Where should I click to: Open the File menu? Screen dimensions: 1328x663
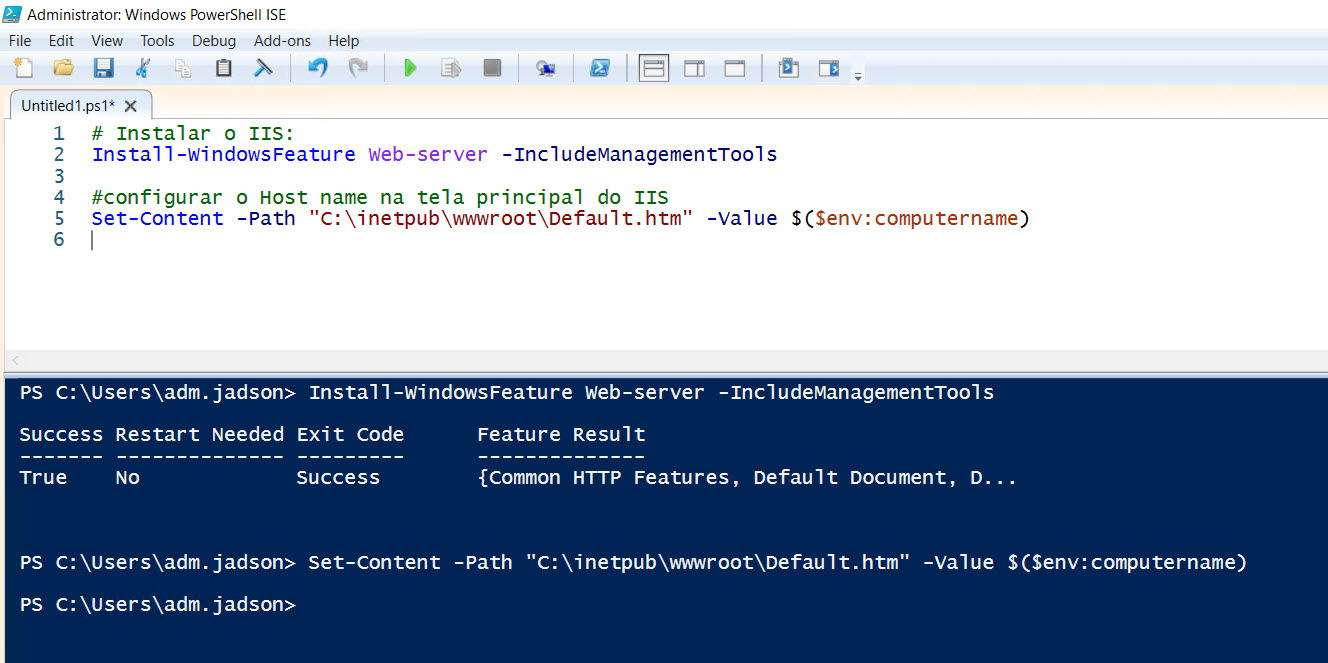20,41
